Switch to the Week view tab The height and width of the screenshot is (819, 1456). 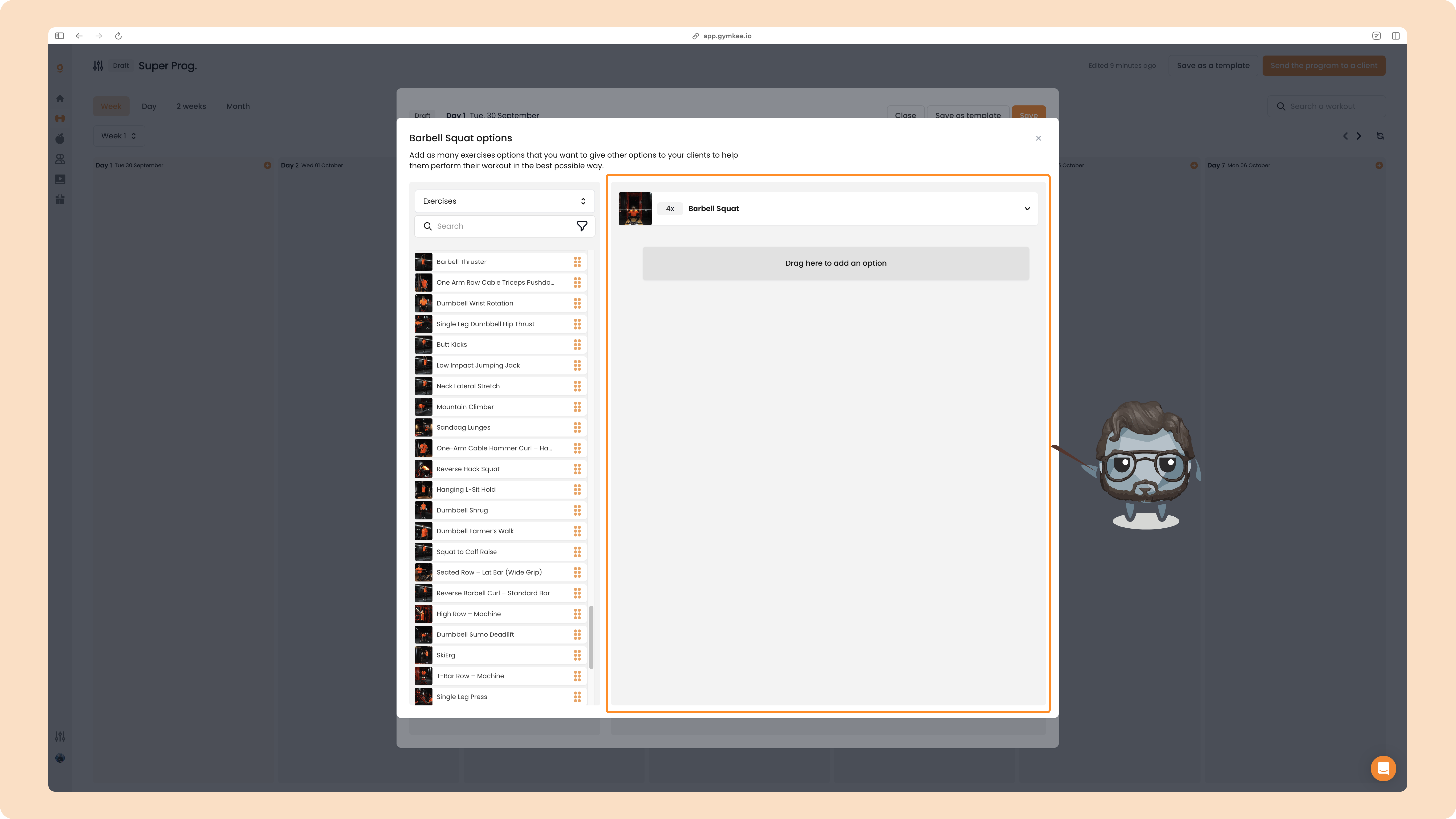tap(111, 106)
